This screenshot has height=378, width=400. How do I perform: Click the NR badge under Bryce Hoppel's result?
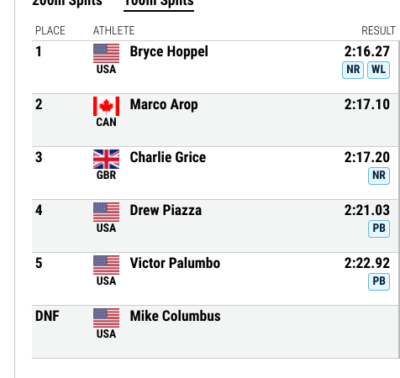353,70
